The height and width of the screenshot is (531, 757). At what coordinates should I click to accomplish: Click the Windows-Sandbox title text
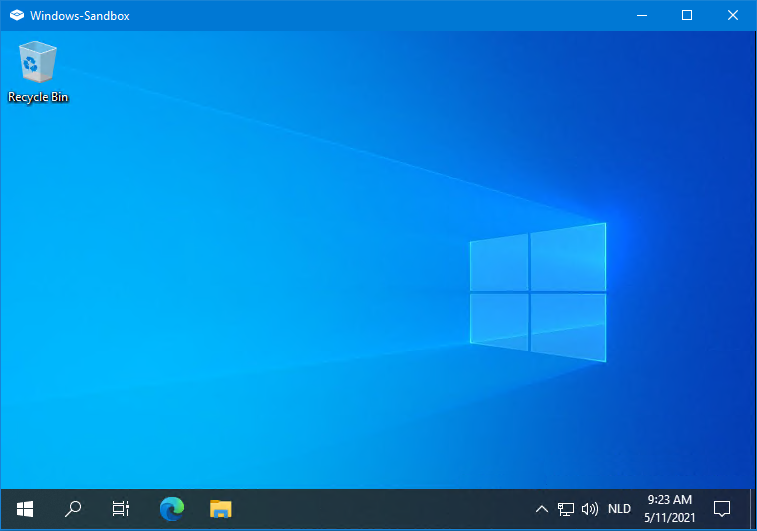tap(80, 16)
